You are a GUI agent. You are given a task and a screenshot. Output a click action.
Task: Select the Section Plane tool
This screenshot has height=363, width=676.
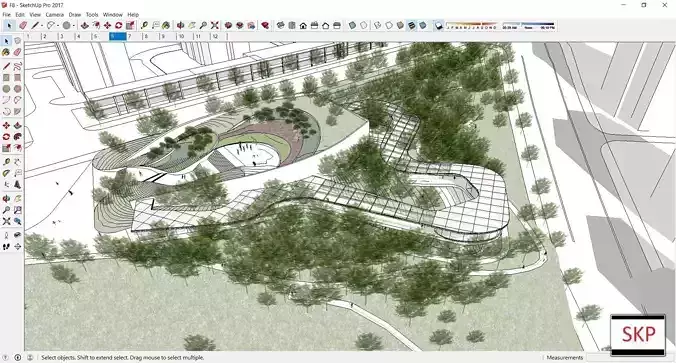point(17,247)
